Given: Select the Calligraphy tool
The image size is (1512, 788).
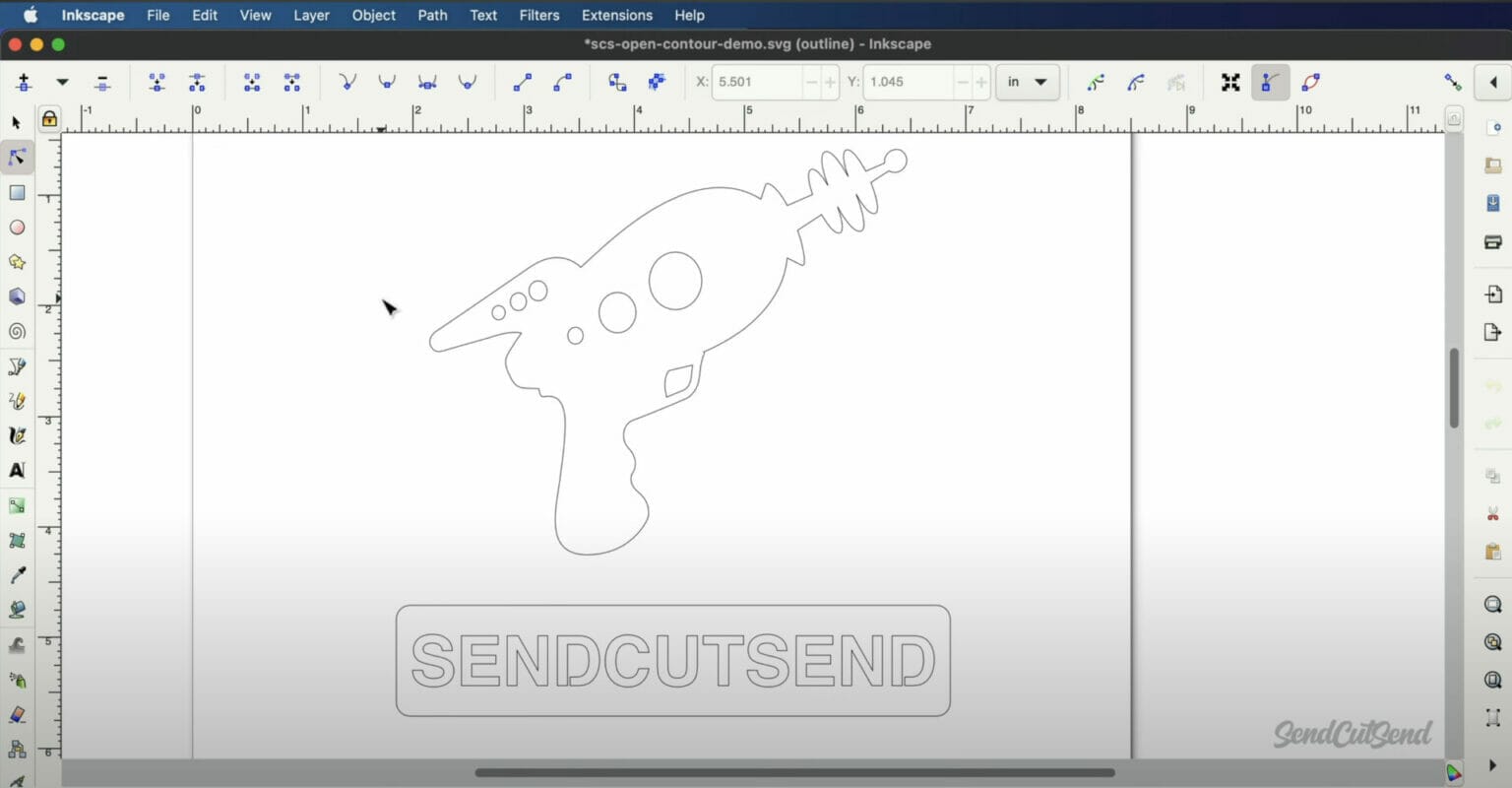Looking at the screenshot, I should pyautogui.click(x=16, y=435).
